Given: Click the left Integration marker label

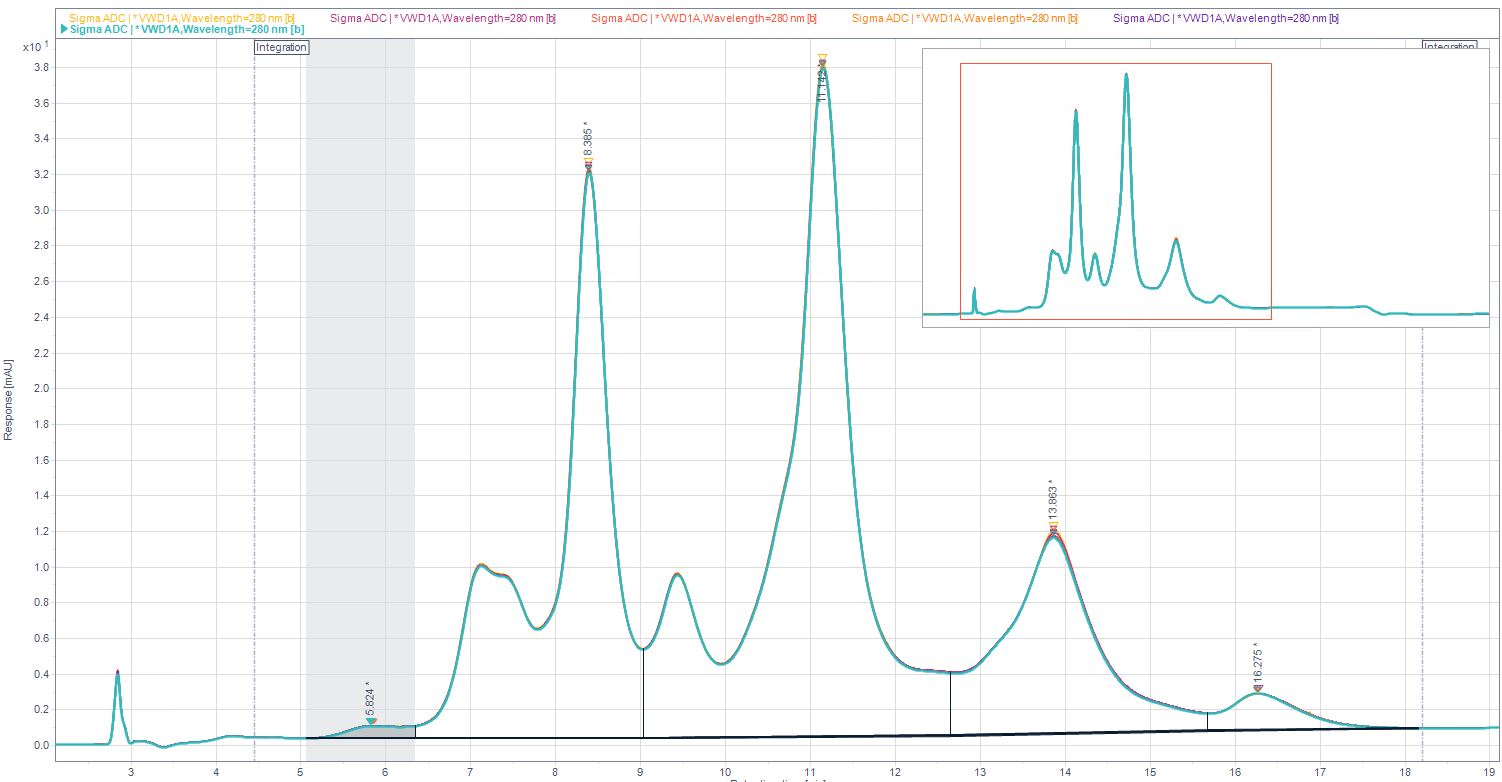Looking at the screenshot, I should (281, 47).
